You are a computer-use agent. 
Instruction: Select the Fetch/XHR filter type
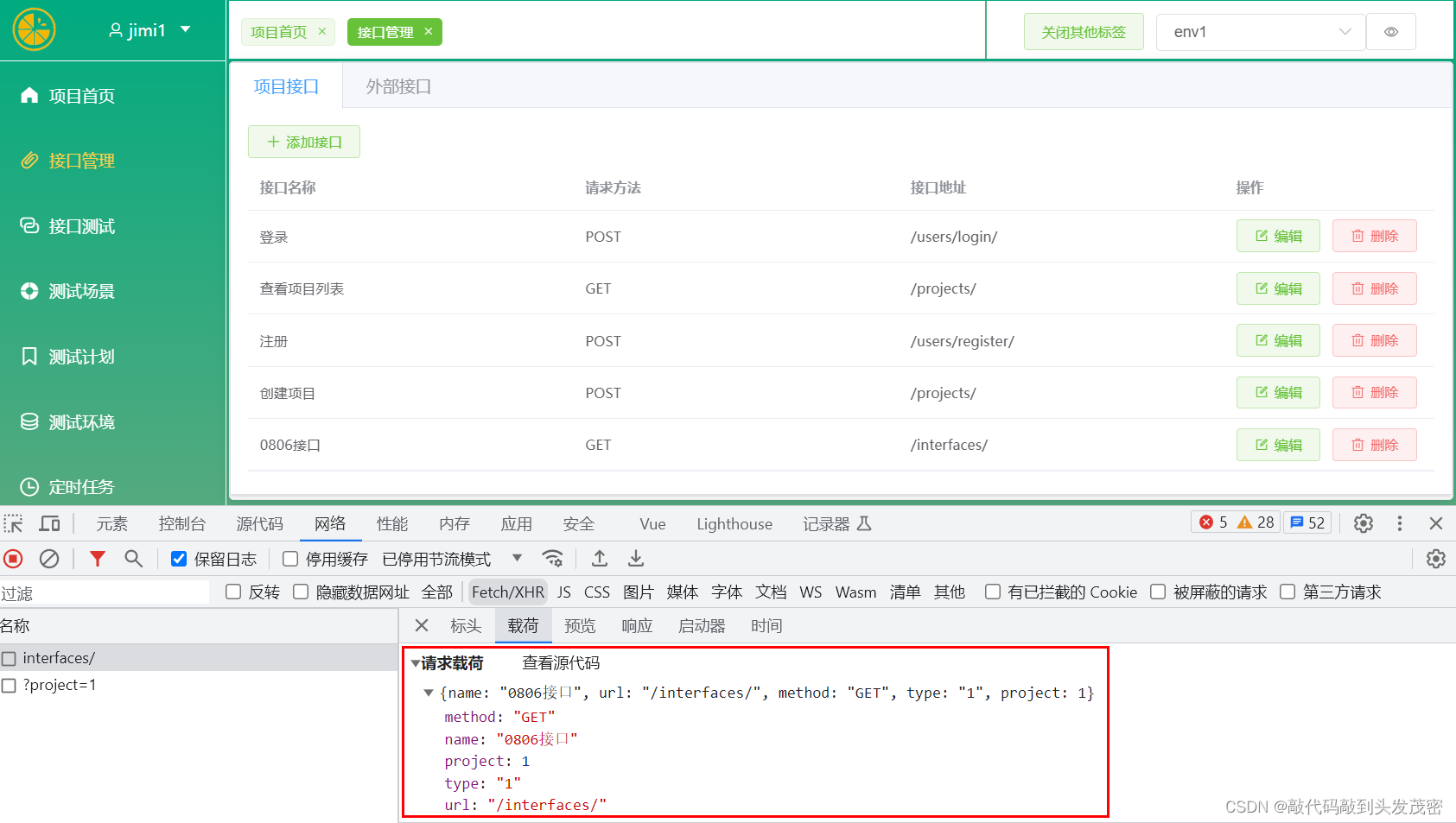tap(508, 592)
